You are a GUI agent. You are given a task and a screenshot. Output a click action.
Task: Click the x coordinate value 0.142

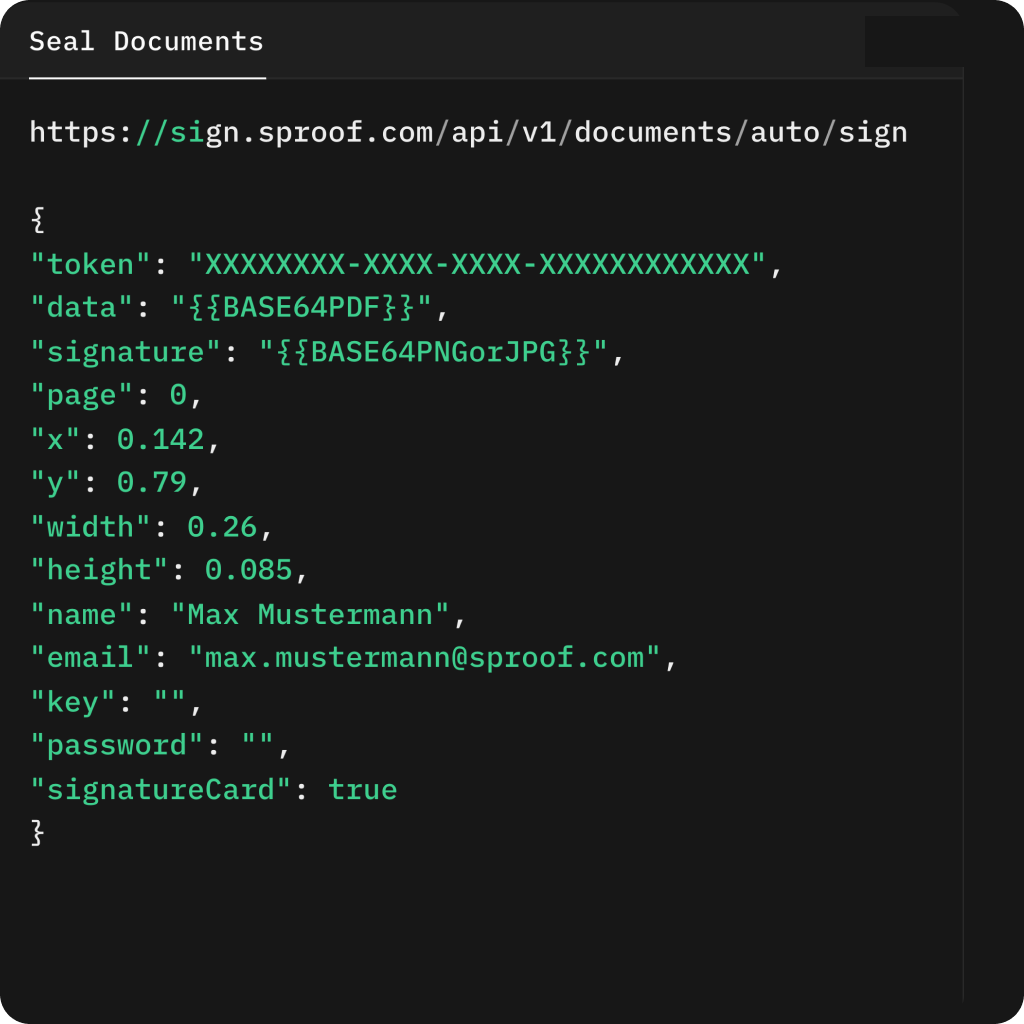click(x=160, y=440)
